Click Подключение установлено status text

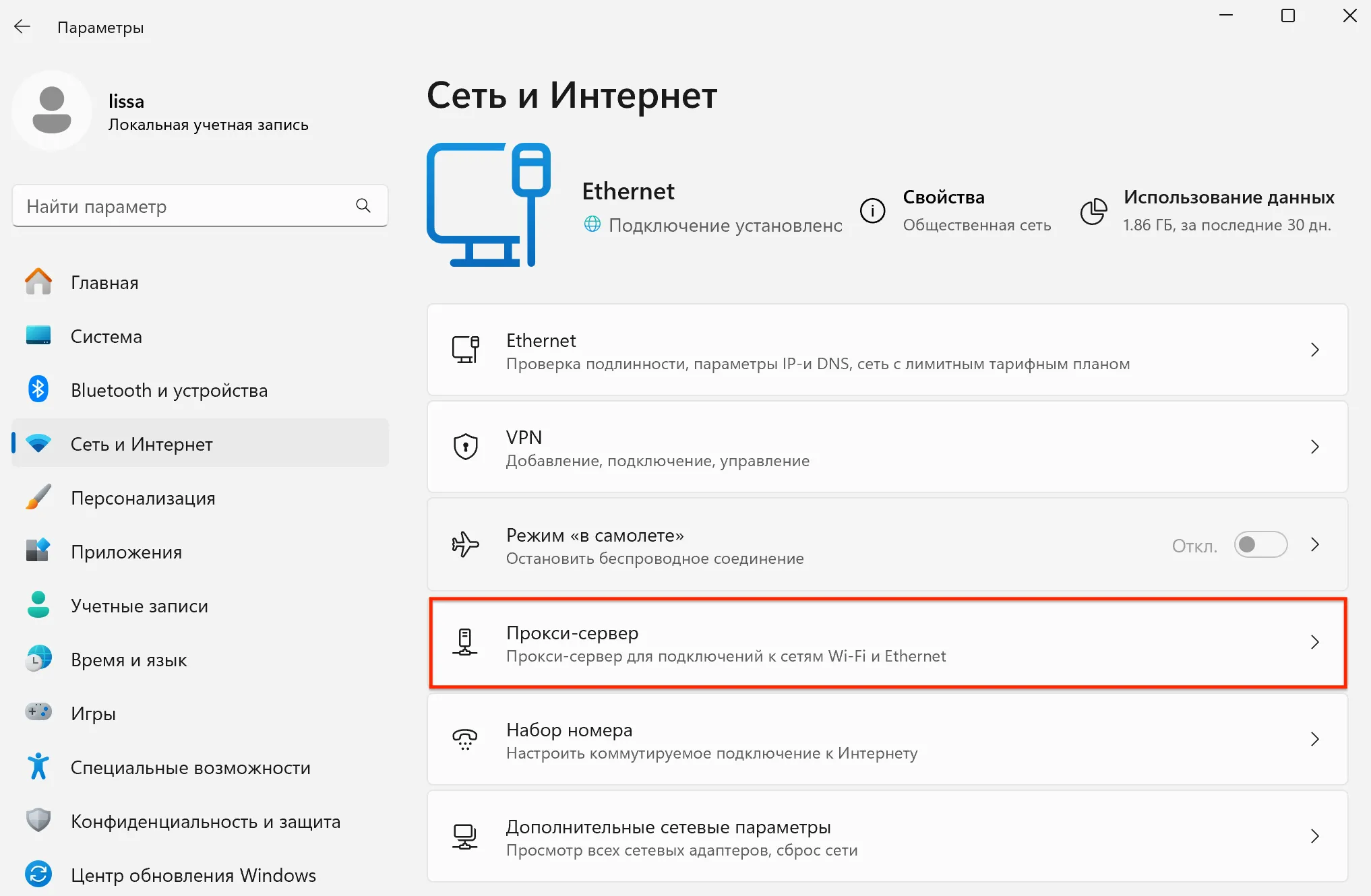[x=725, y=225]
